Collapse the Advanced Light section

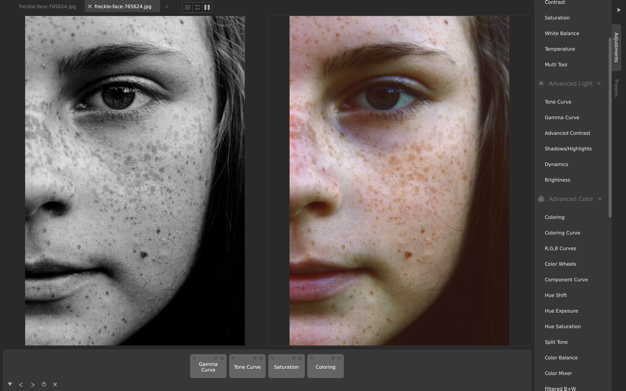coord(599,84)
